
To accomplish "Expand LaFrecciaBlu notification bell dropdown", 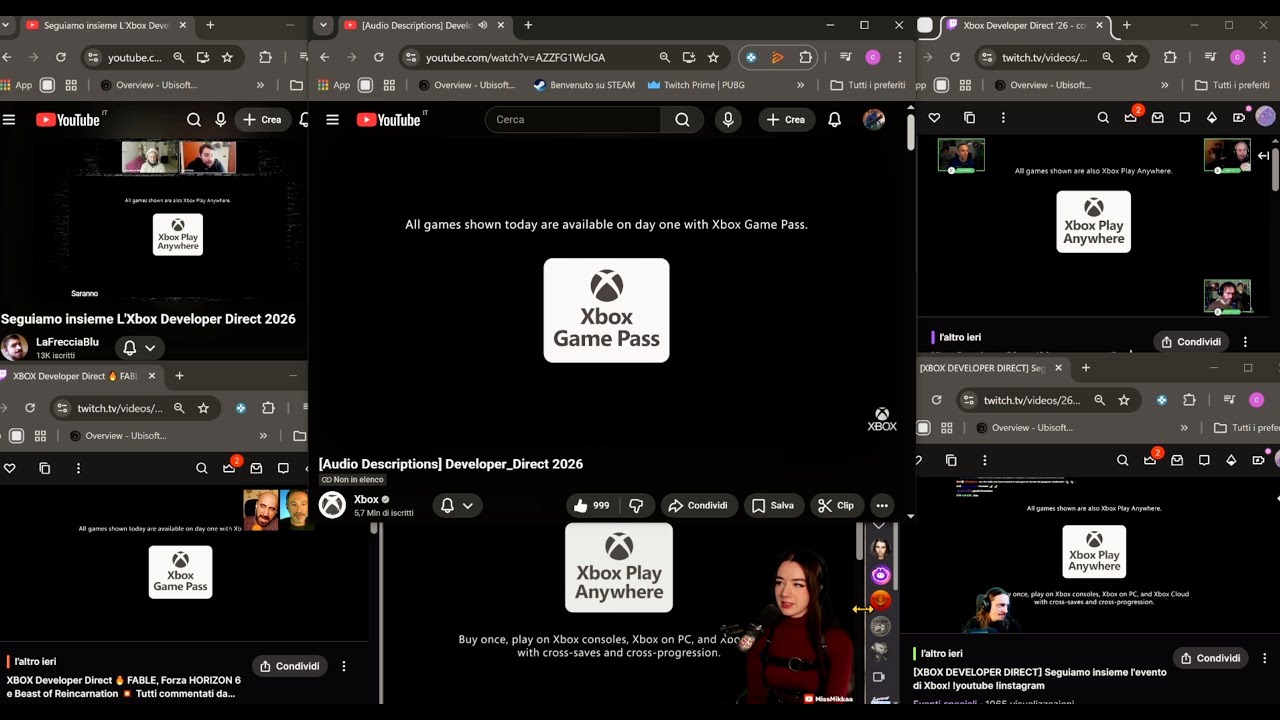I will [x=150, y=348].
